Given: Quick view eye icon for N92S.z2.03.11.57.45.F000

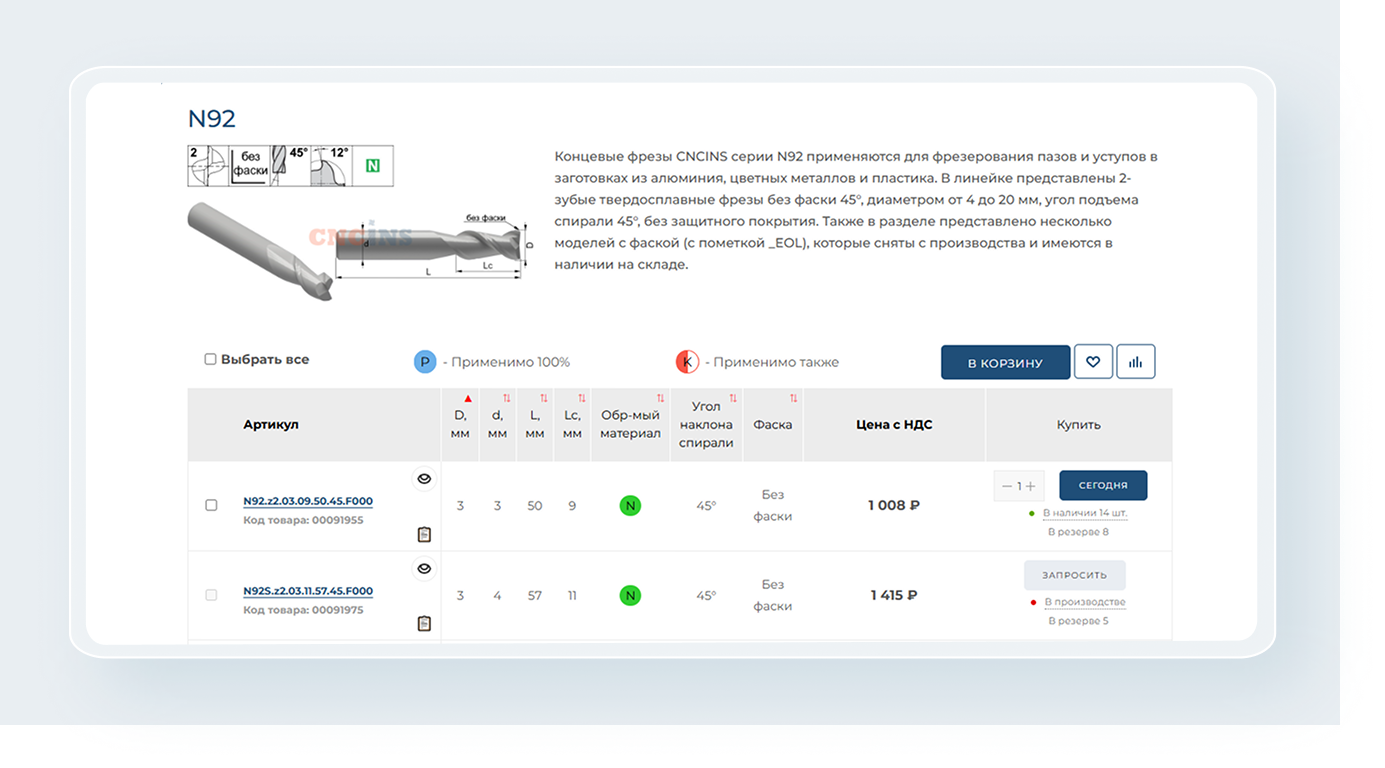Looking at the screenshot, I should [x=424, y=569].
